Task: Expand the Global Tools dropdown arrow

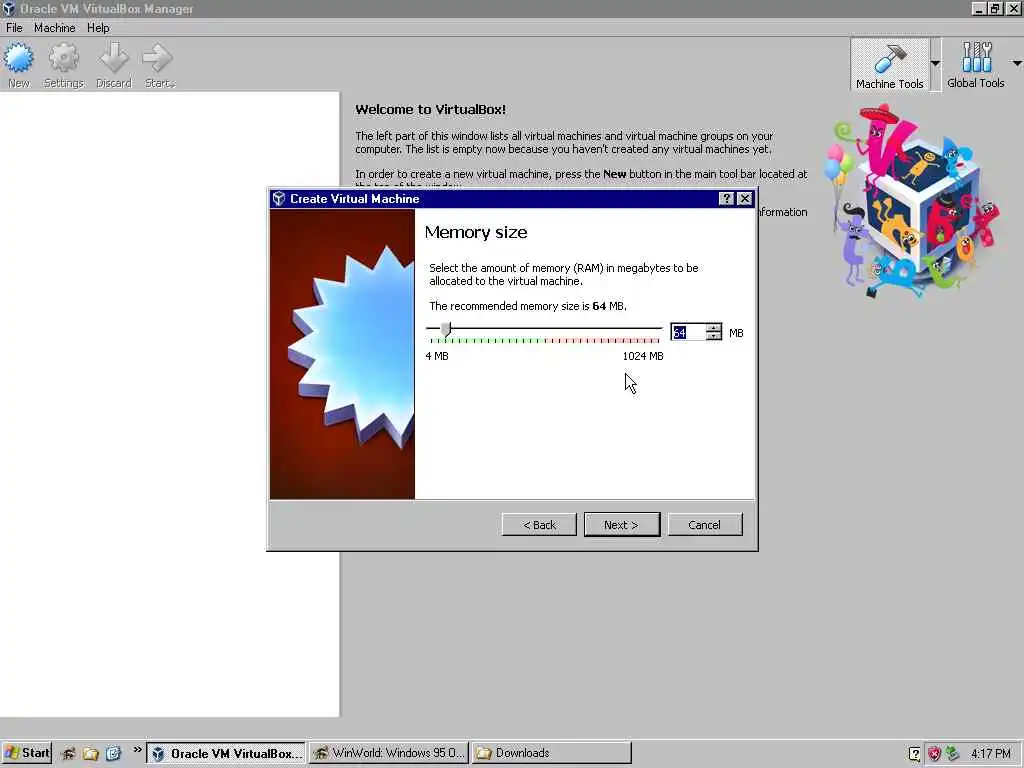Action: click(x=1017, y=63)
